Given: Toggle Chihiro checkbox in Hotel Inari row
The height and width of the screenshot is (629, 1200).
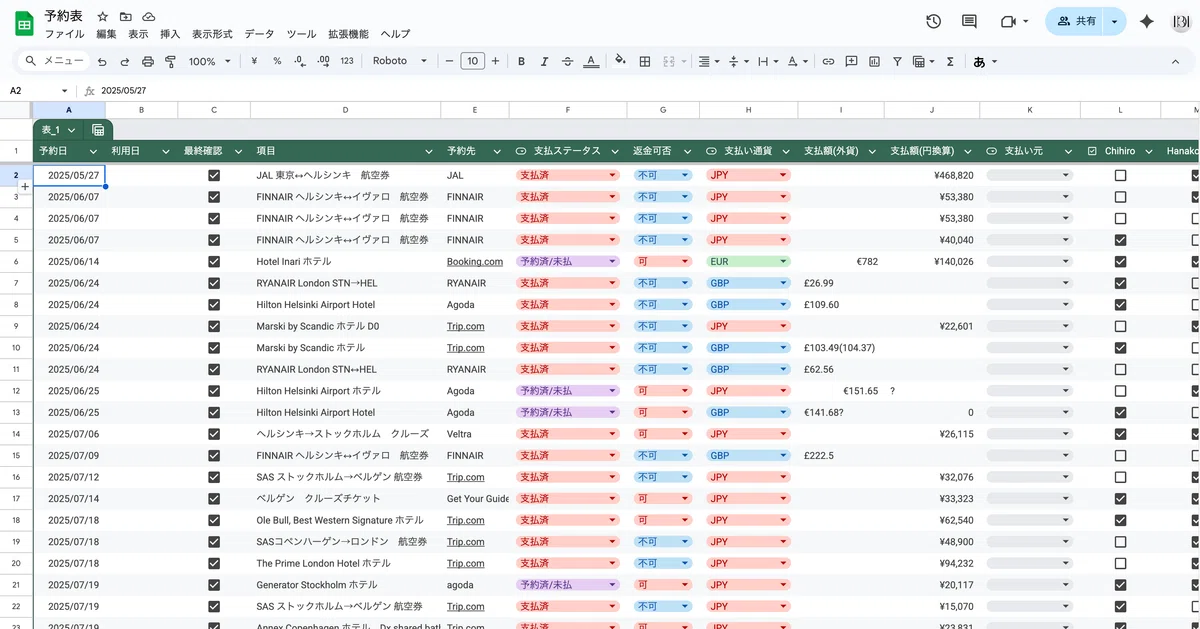Looking at the screenshot, I should click(1120, 261).
